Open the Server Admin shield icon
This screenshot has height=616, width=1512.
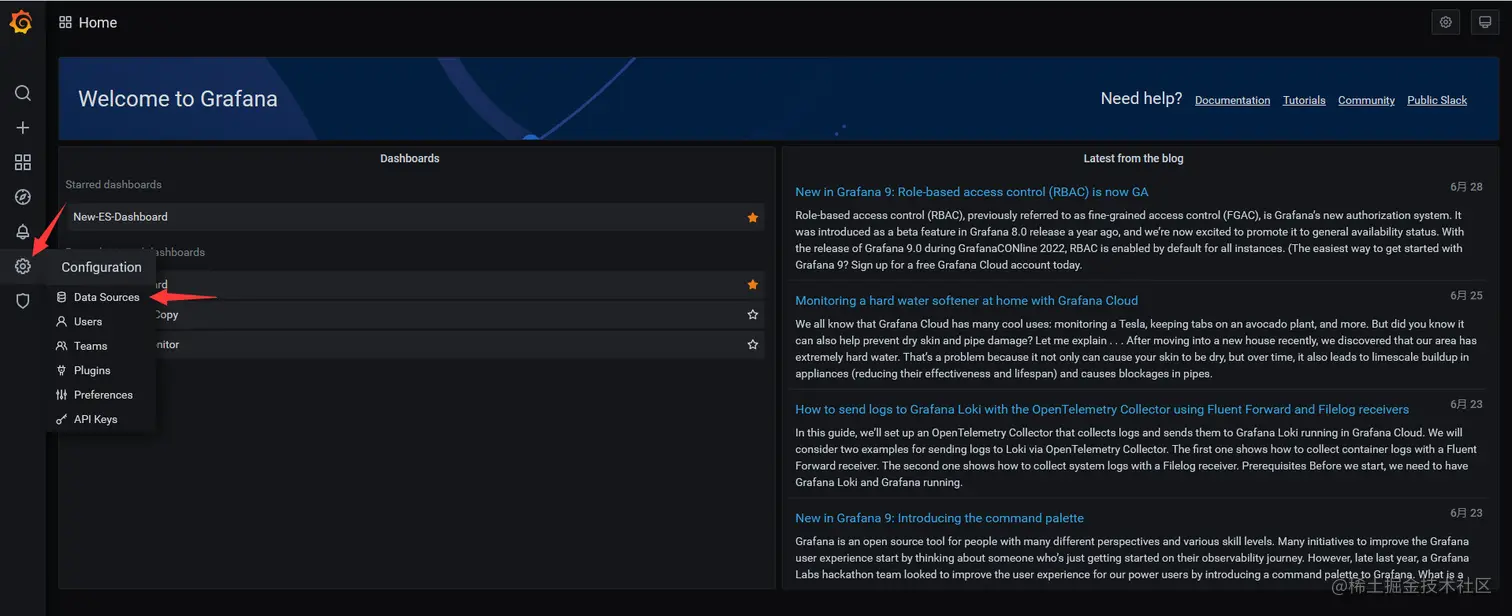tap(22, 301)
